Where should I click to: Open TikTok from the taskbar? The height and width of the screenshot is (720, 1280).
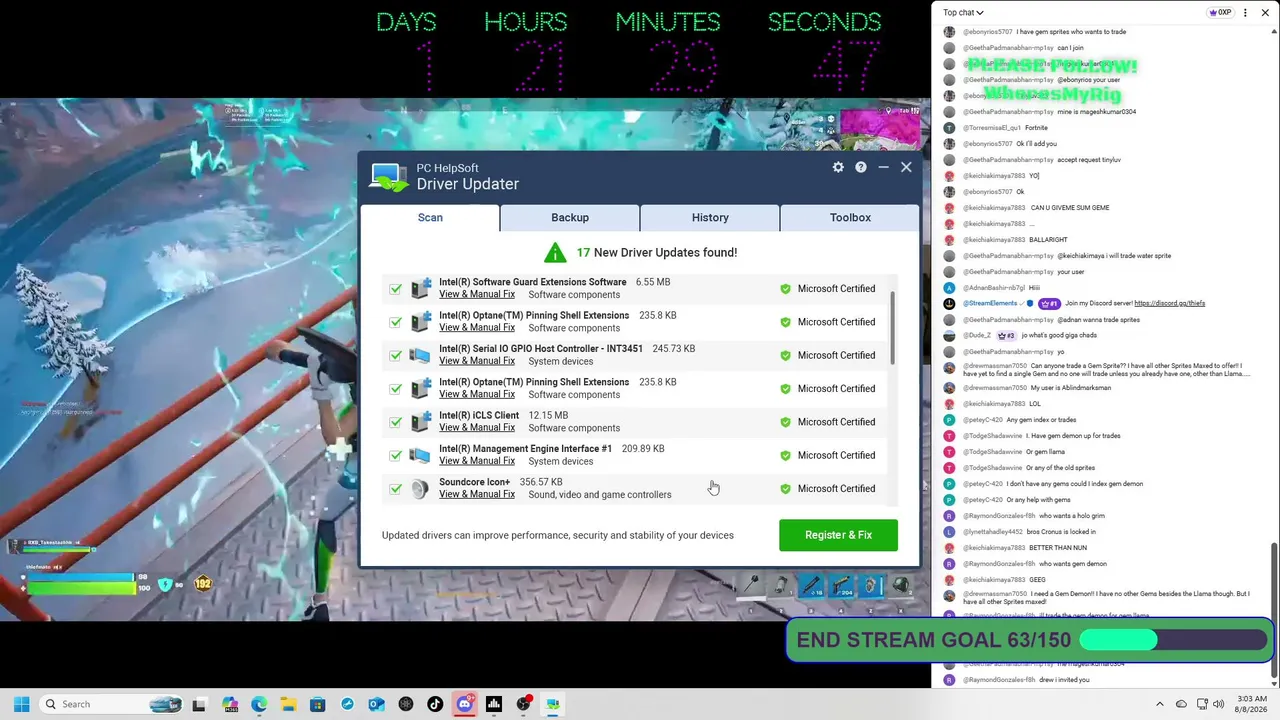435,704
